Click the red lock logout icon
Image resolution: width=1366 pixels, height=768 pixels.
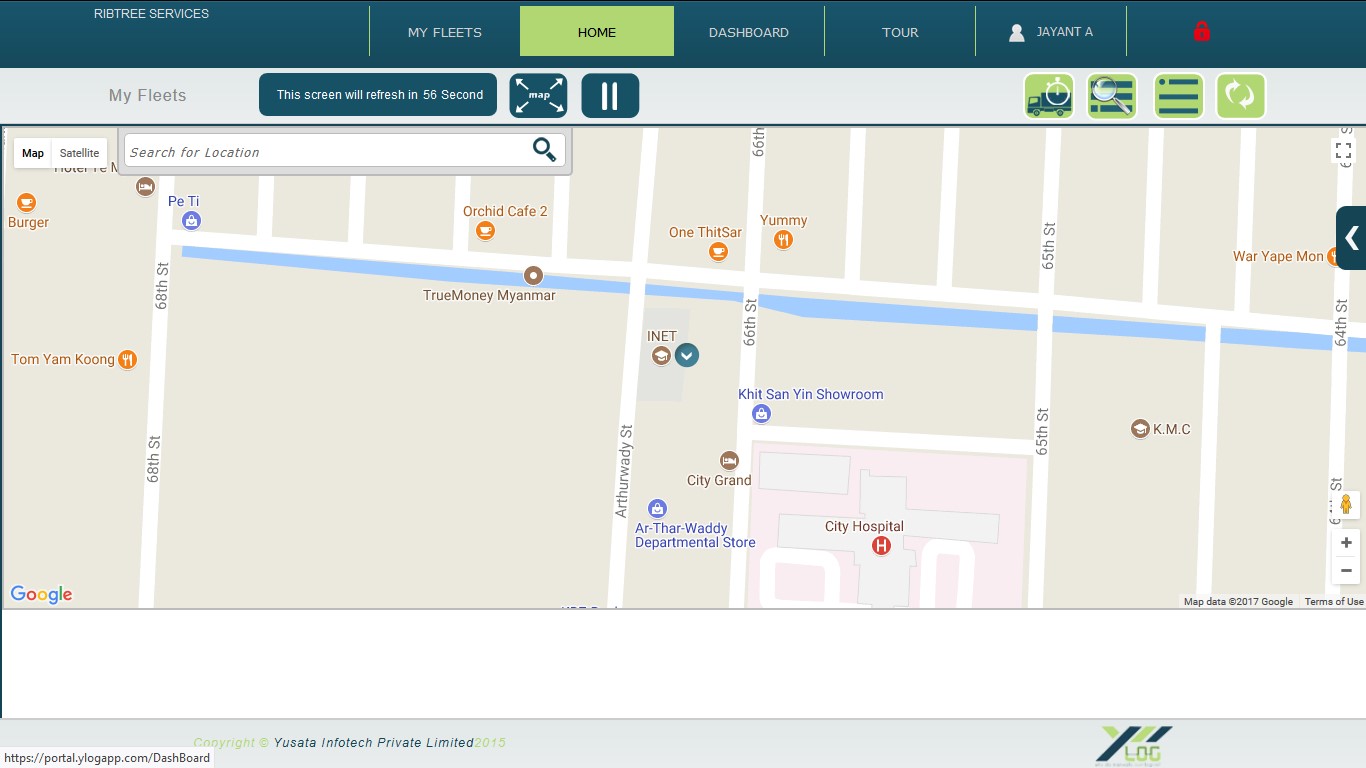point(1202,32)
